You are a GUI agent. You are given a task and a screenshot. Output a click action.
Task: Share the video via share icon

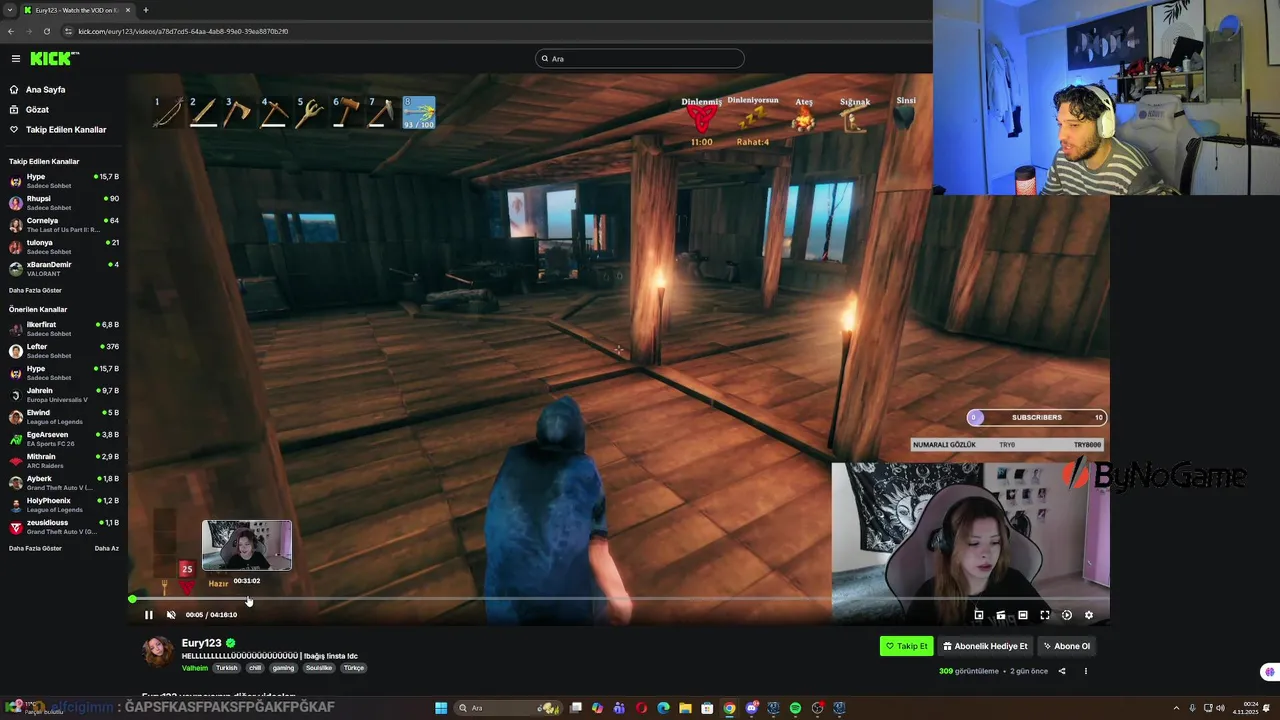(x=1062, y=671)
